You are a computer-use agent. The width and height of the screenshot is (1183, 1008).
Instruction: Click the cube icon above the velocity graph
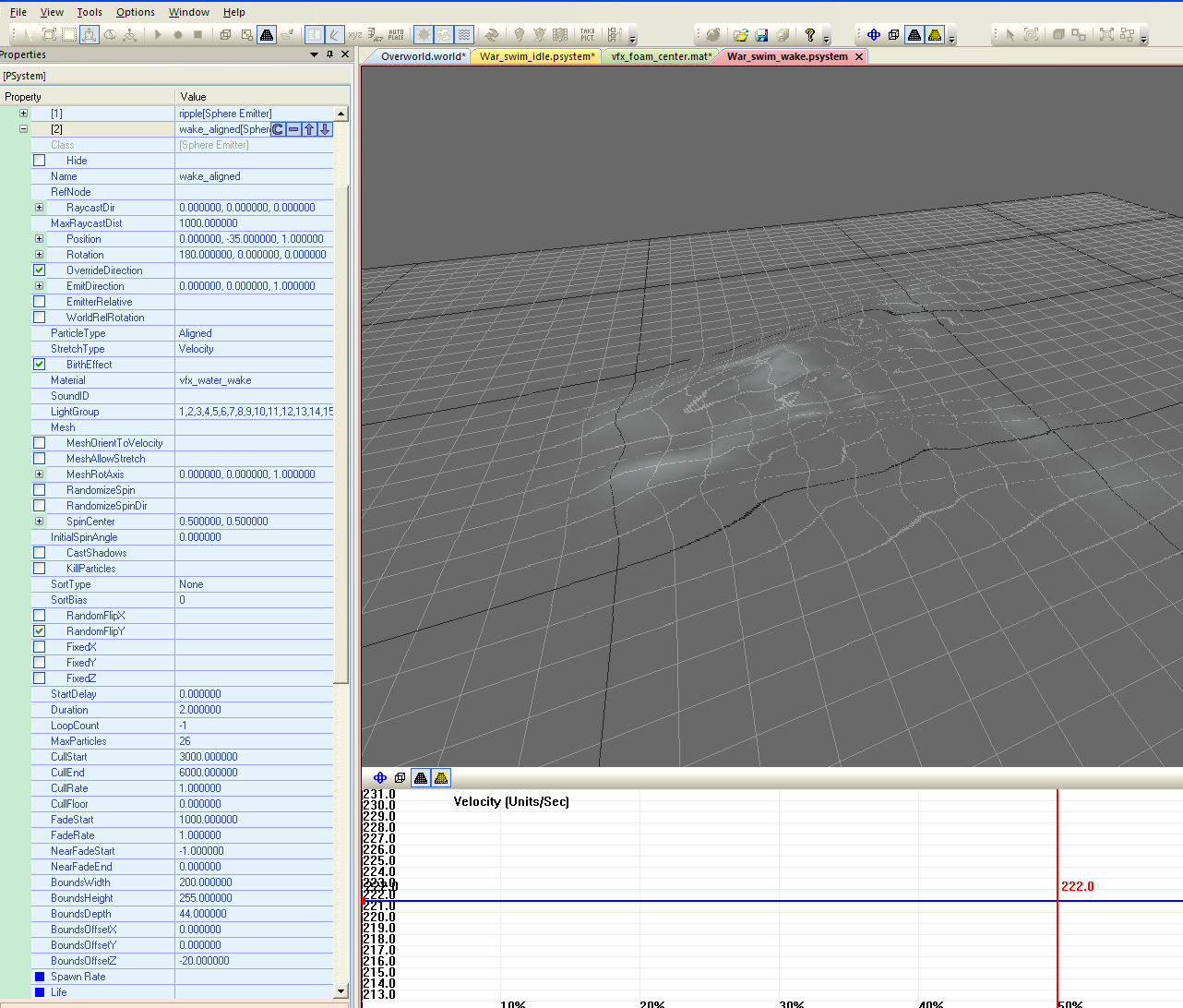tap(400, 778)
